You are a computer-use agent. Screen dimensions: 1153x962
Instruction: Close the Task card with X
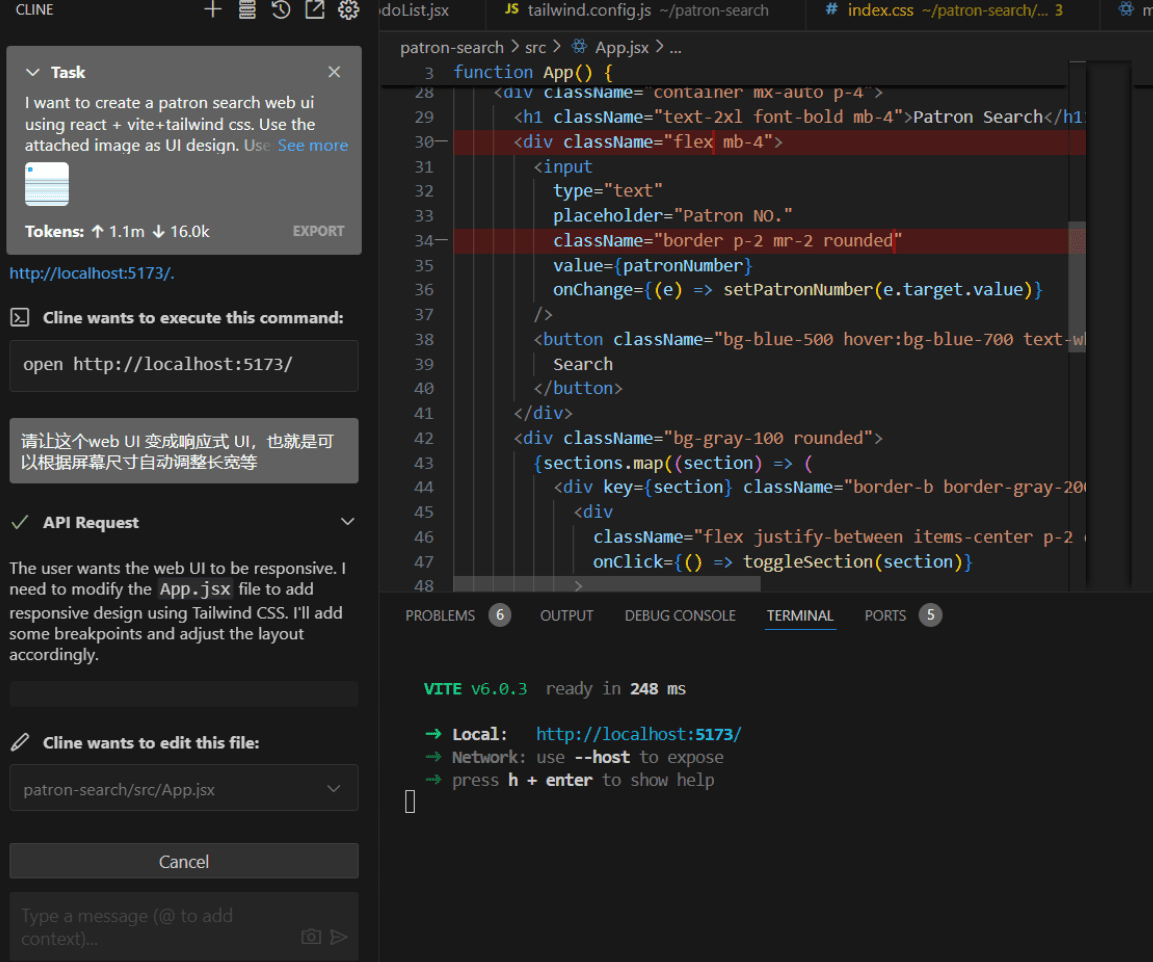point(335,72)
